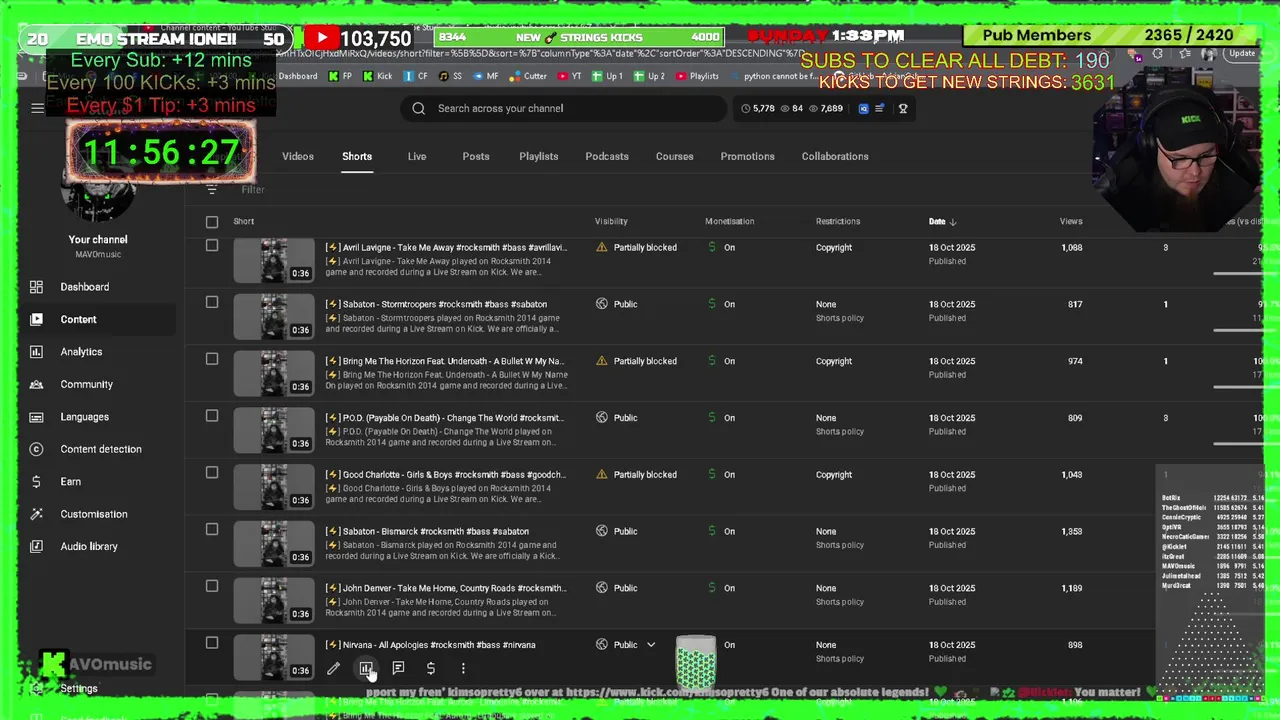Open the Playlists bookmark in bookmarks bar
The image size is (1280, 720).
point(697,76)
